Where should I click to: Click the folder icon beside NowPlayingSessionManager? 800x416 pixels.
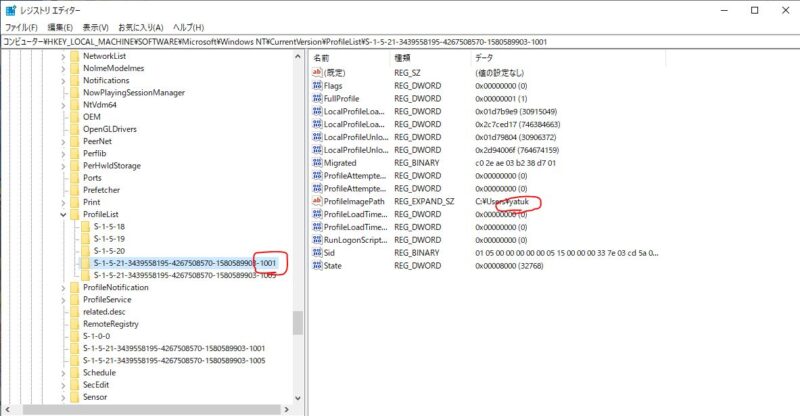74,92
